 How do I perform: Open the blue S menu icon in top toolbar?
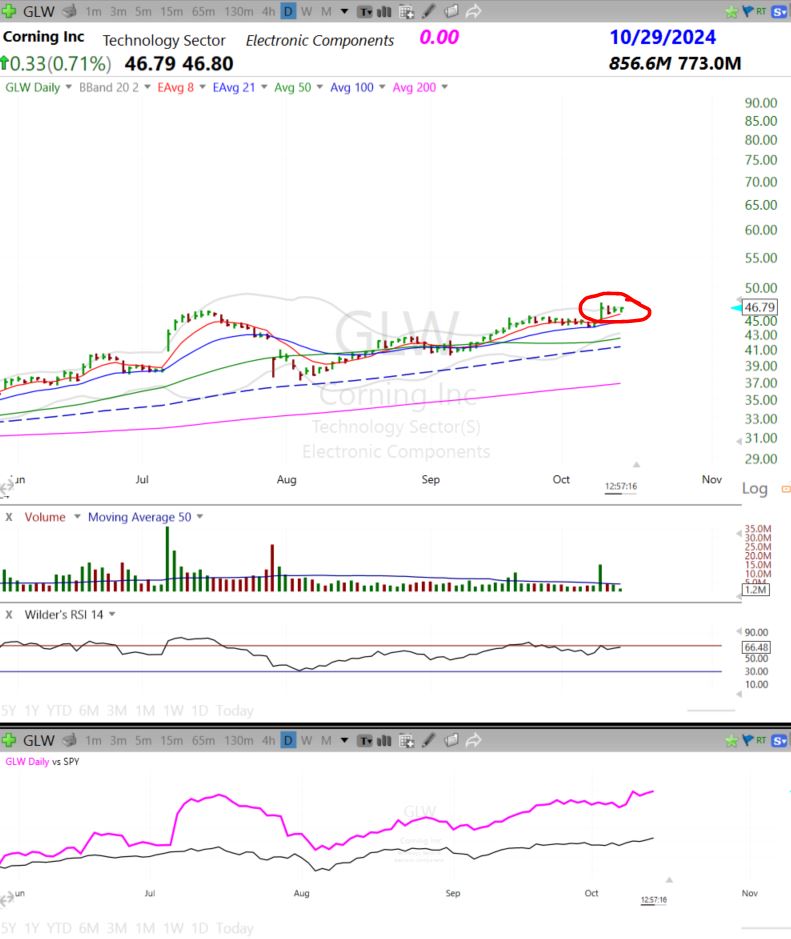pyautogui.click(x=779, y=11)
